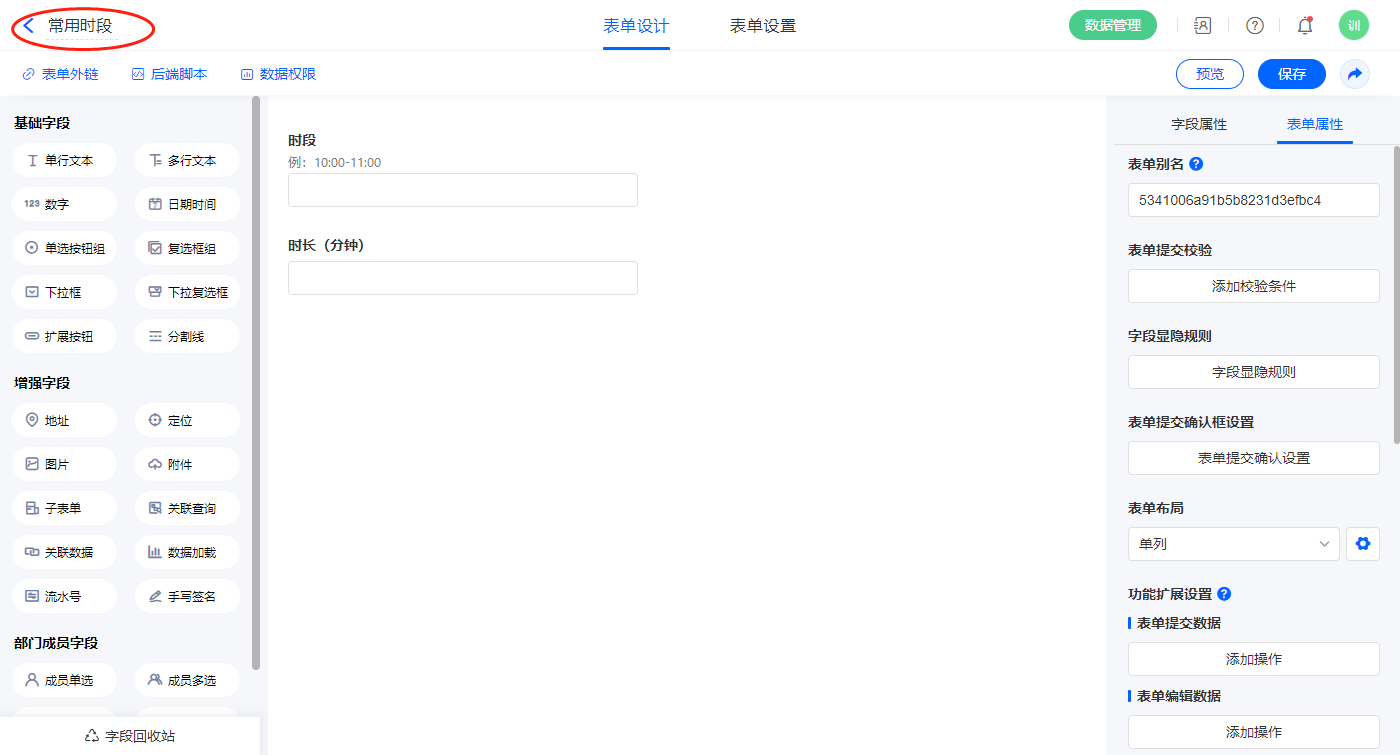
Task: Click the help icon next to 表单别名
Action: point(1196,164)
